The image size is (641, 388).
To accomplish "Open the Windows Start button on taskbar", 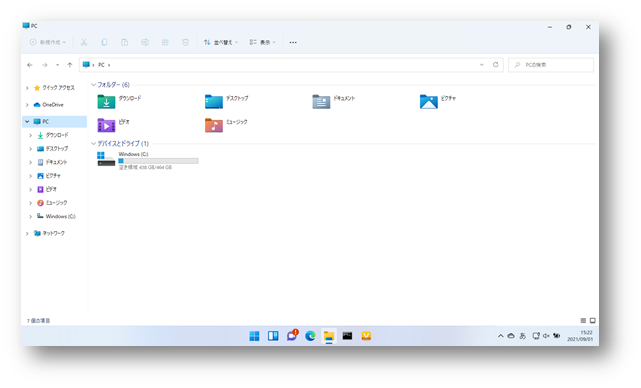I will (254, 336).
